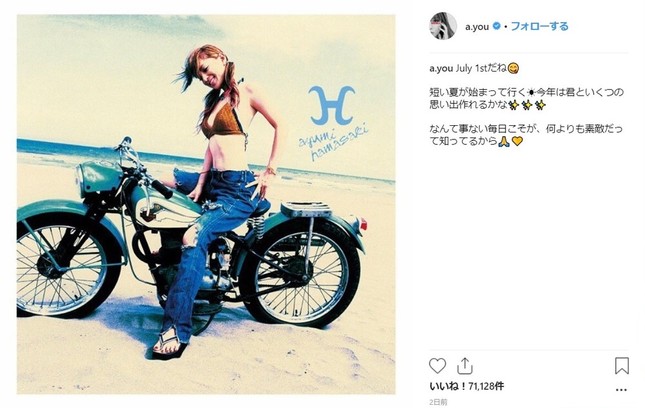Share the post via the share icon
The width and height of the screenshot is (645, 408).
point(464,366)
